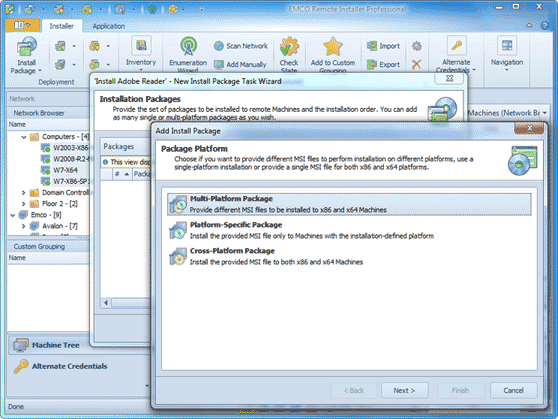Click the Export ribbon button
Viewport: 558px width, 419px height.
[x=383, y=64]
